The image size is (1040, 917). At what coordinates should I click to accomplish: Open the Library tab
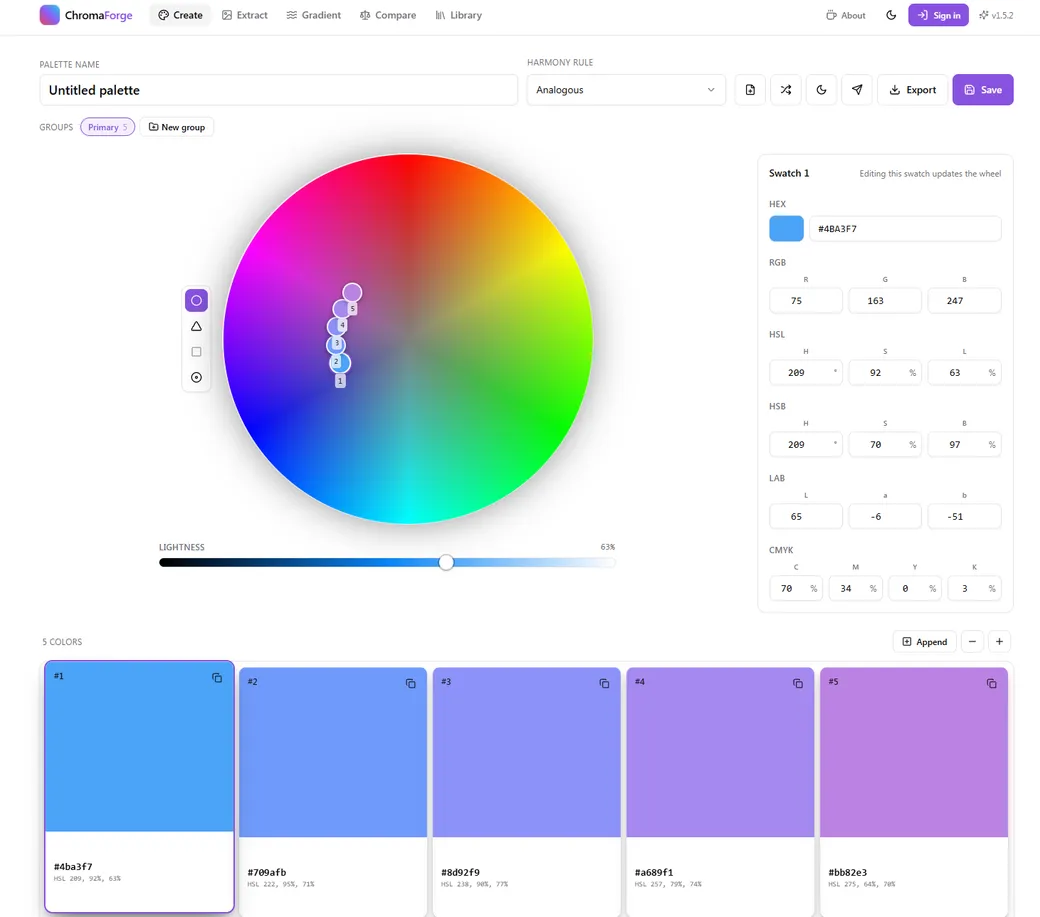pos(458,15)
